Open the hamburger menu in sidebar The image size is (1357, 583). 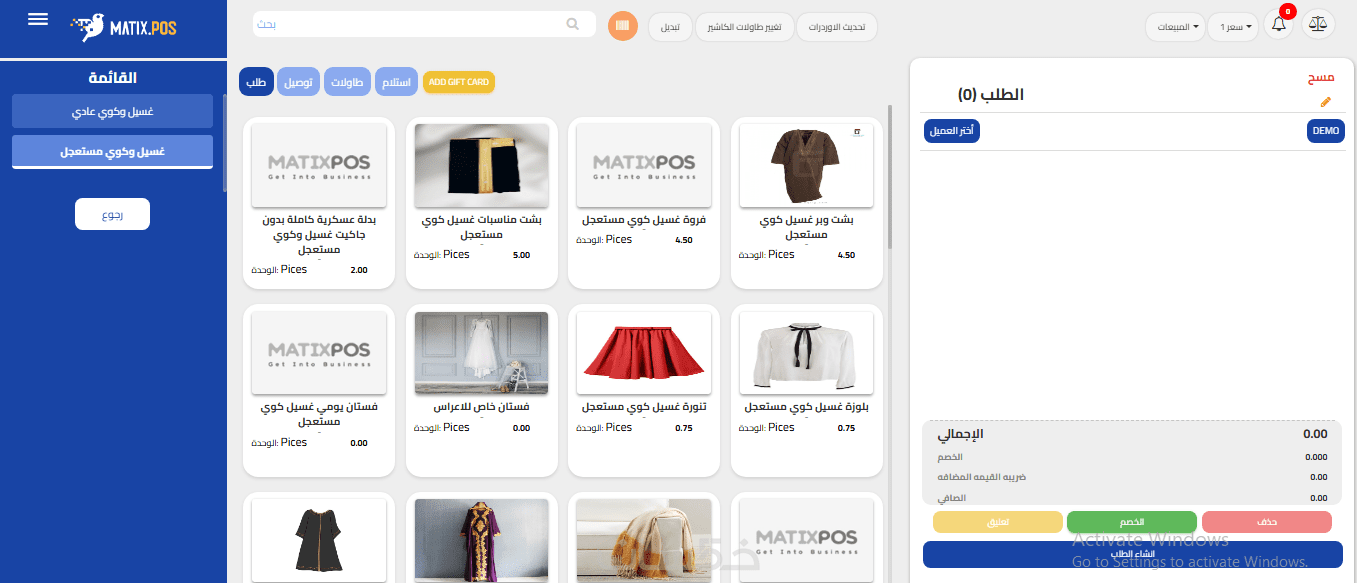[38, 20]
